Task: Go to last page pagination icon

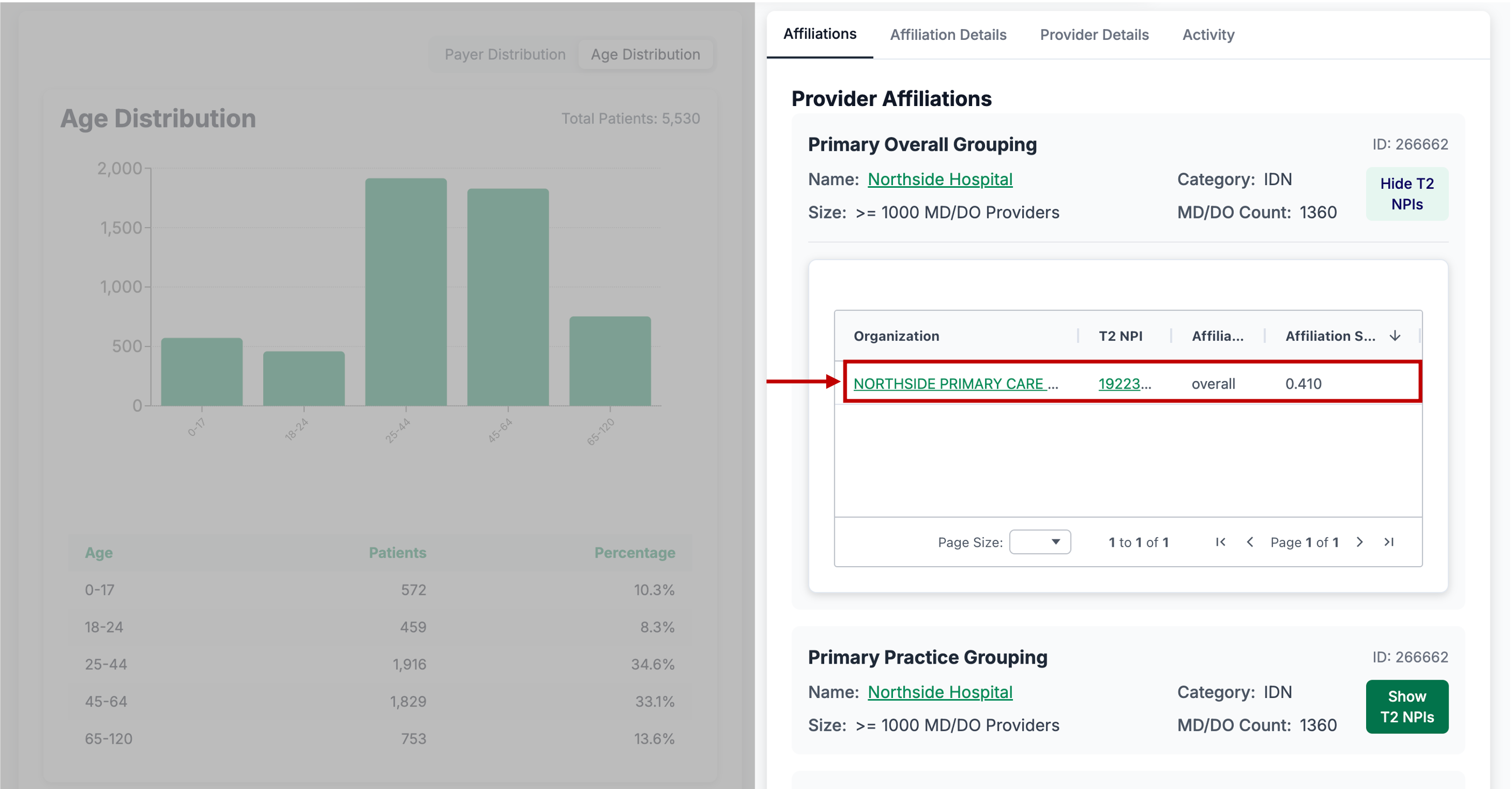Action: tap(1389, 542)
